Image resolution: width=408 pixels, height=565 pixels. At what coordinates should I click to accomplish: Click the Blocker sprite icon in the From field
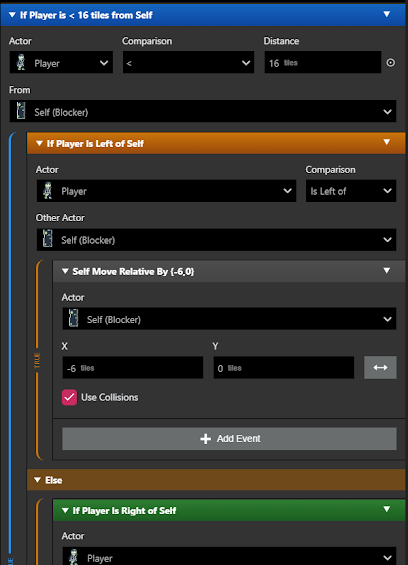pos(21,111)
